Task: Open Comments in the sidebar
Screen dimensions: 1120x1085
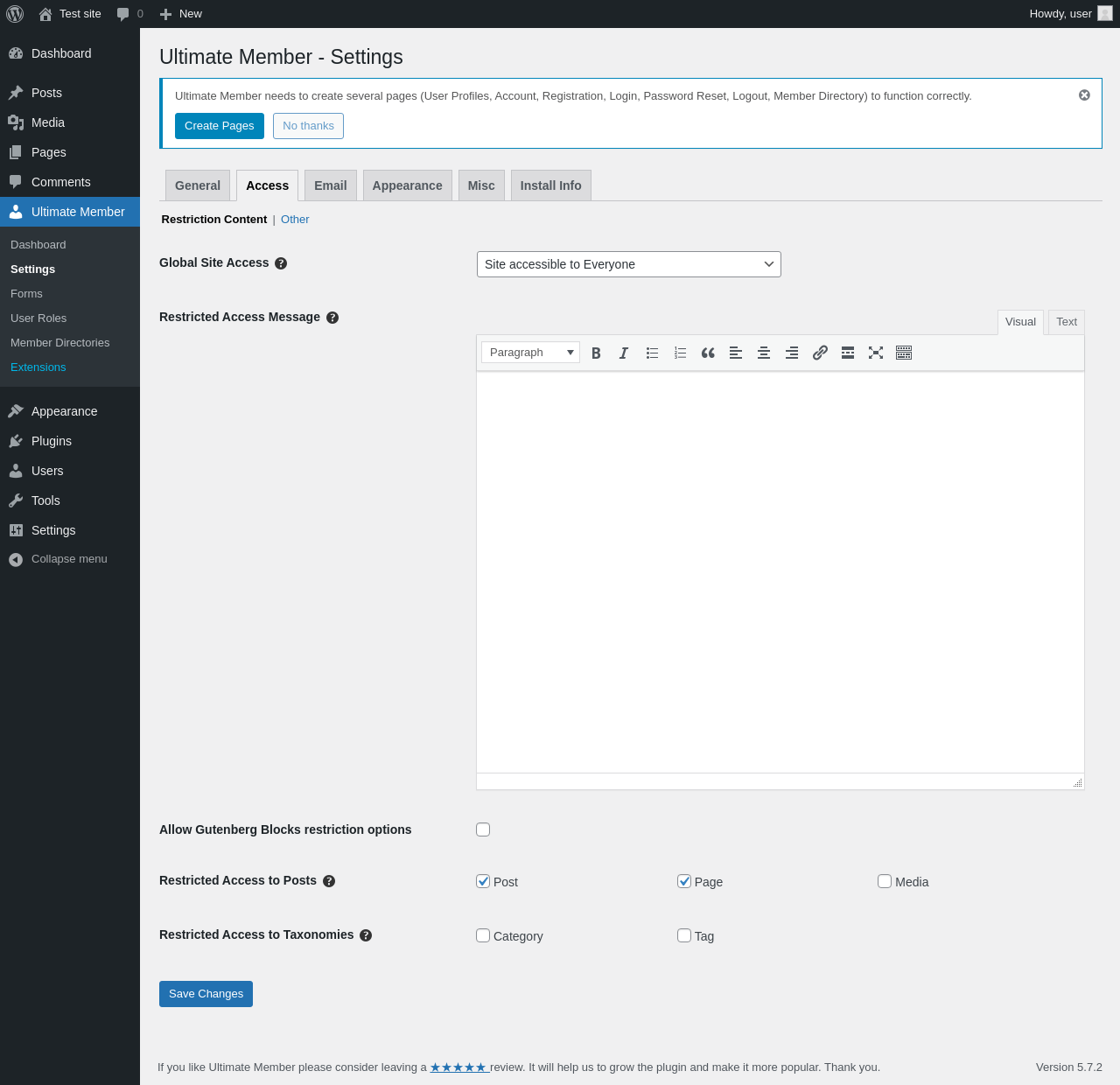Action: coord(70,182)
